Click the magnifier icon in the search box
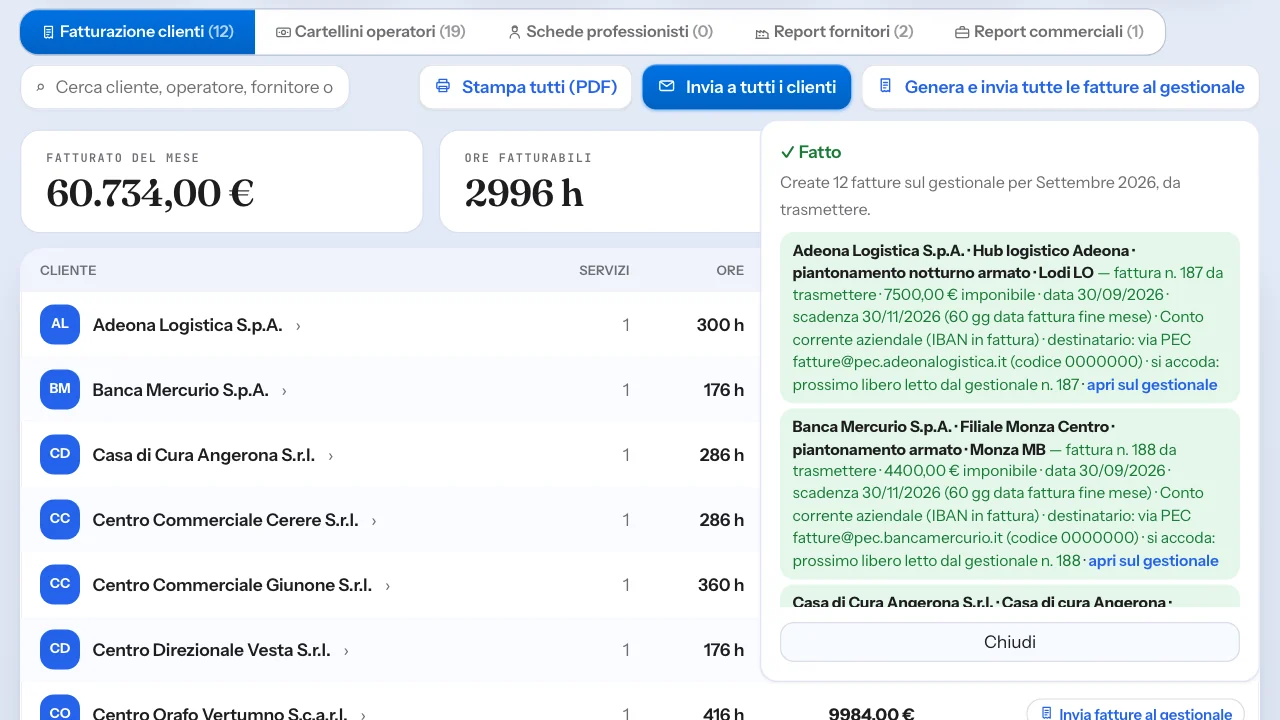The width and height of the screenshot is (1280, 720). tap(41, 88)
